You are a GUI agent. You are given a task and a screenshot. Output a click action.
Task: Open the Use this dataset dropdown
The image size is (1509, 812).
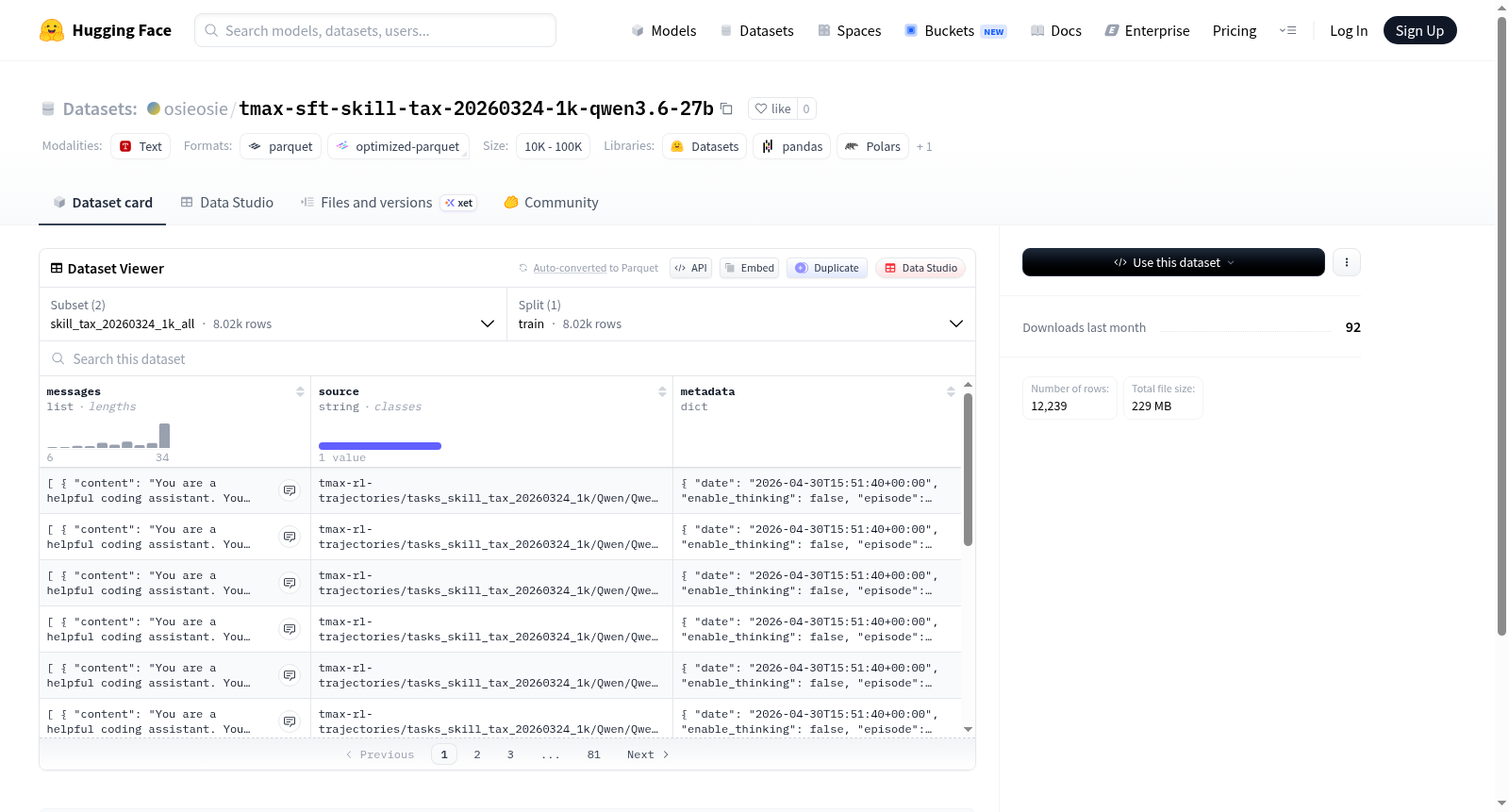click(1173, 262)
